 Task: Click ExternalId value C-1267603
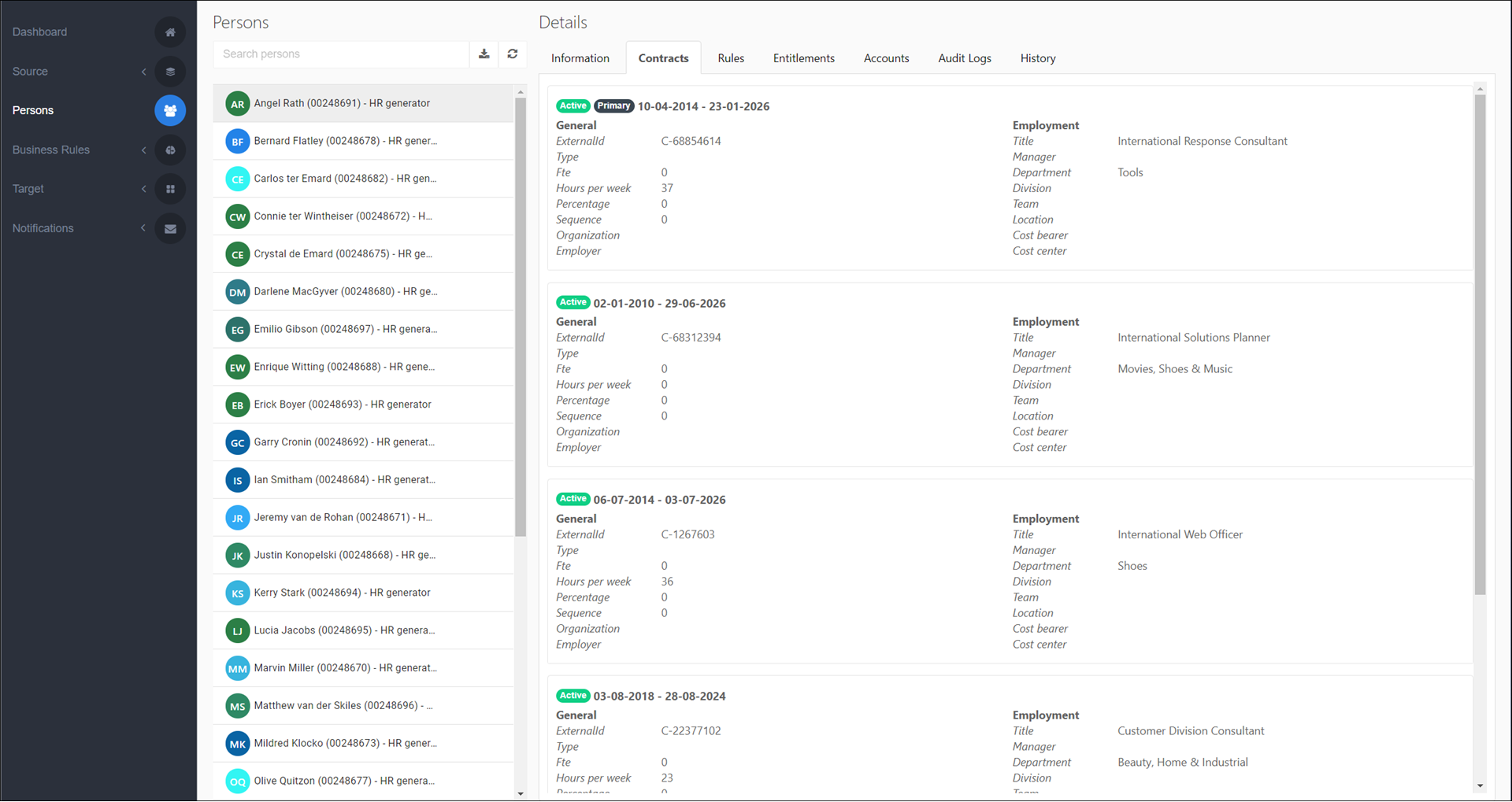[687, 534]
